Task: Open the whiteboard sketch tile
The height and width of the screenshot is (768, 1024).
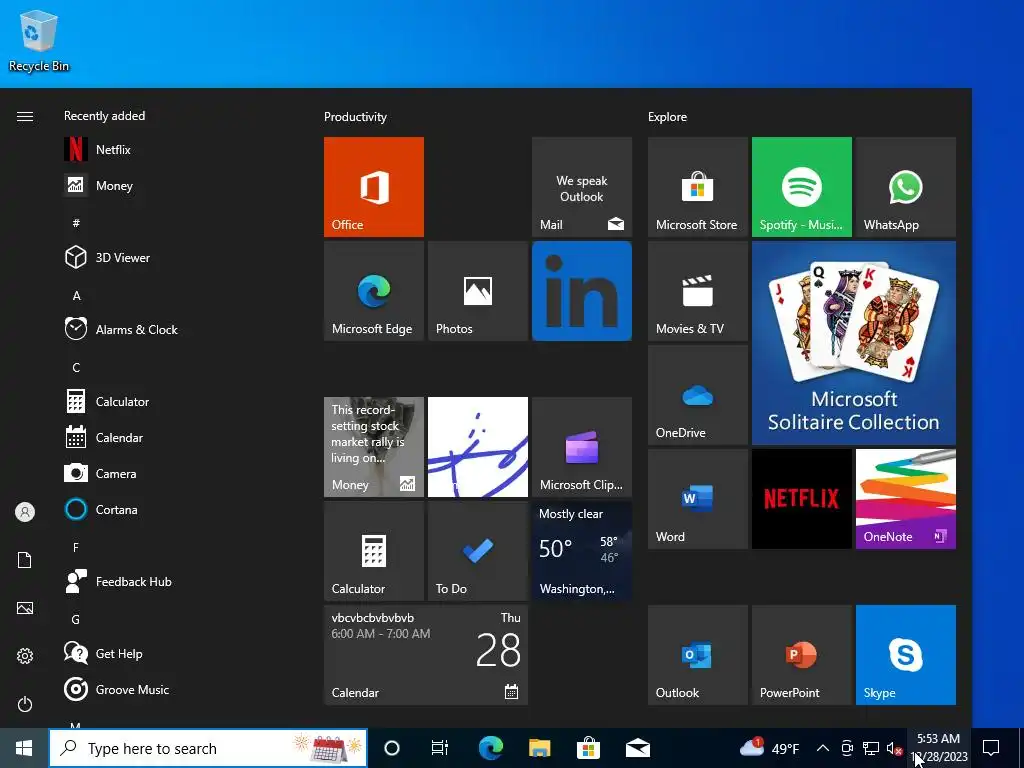Action: point(477,447)
